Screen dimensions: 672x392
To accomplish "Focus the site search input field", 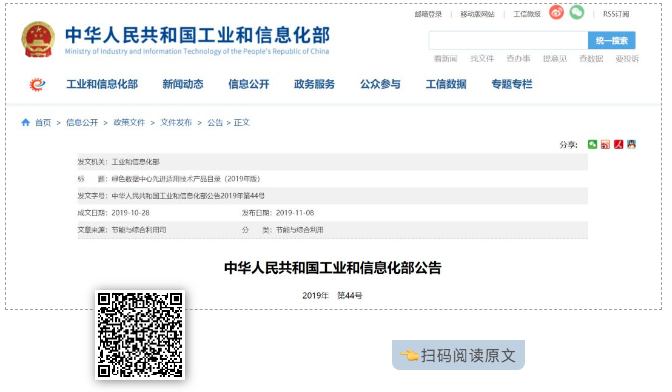I will [508, 41].
